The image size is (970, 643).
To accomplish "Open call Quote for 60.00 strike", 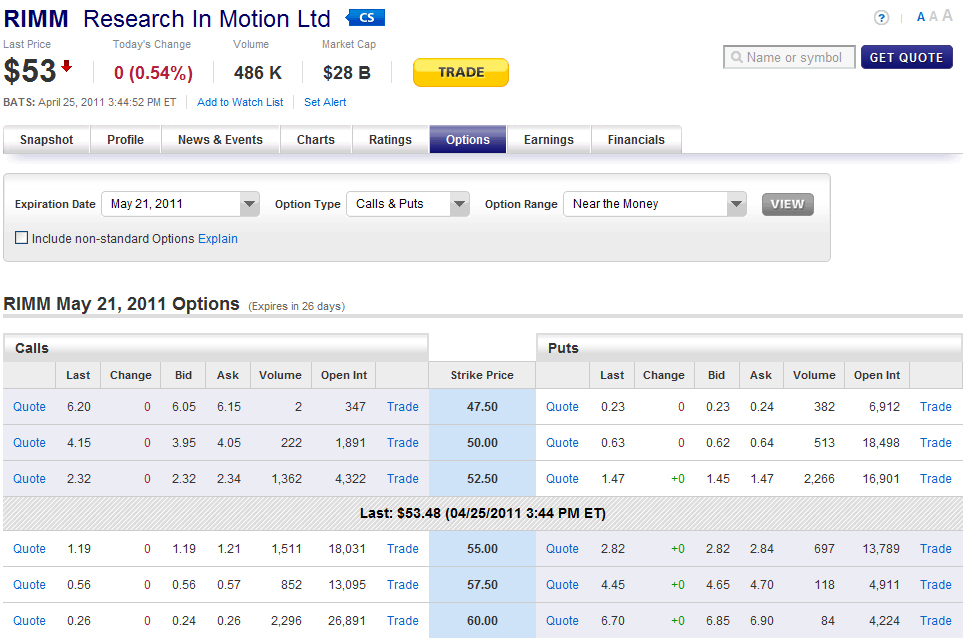I will pos(29,620).
